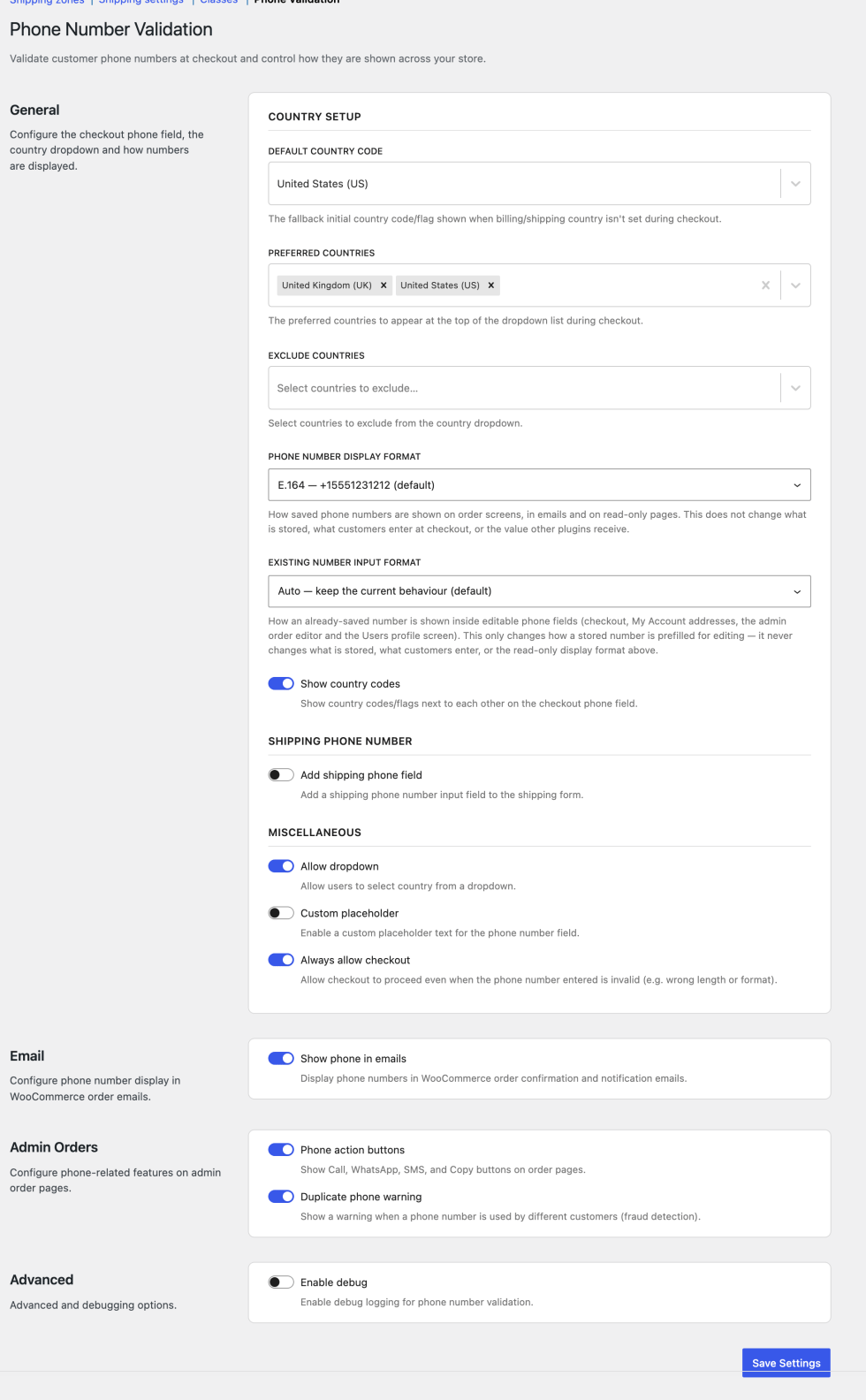Click into Exclude Countries search field
This screenshot has width=866, height=1400.
524,388
